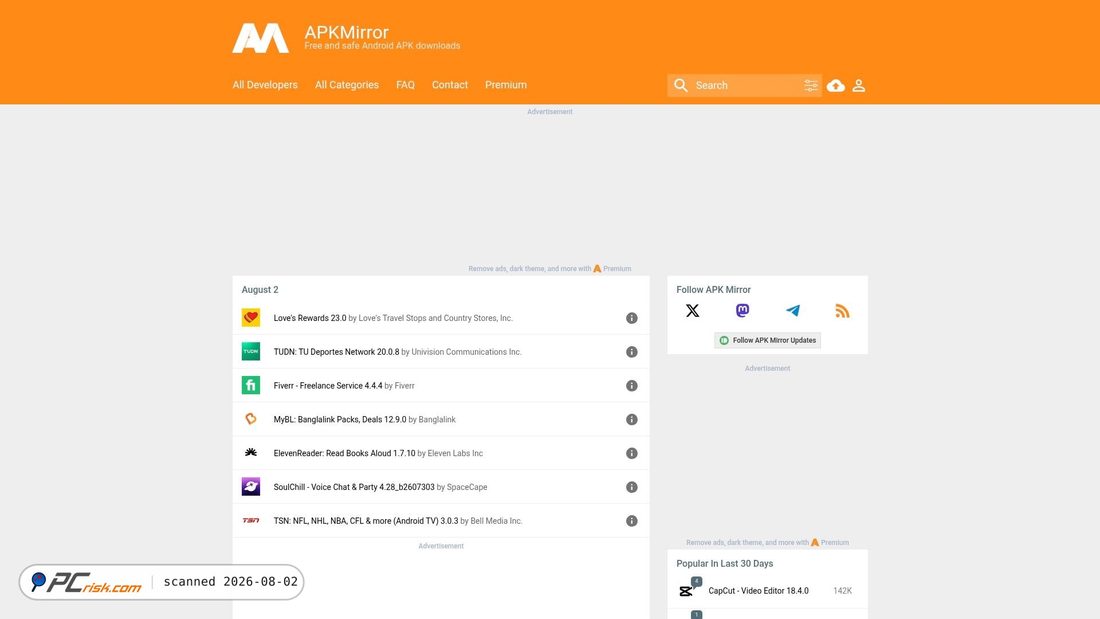The height and width of the screenshot is (619, 1100).
Task: Open Eleven Labs Inc developer link
Action: pos(455,453)
